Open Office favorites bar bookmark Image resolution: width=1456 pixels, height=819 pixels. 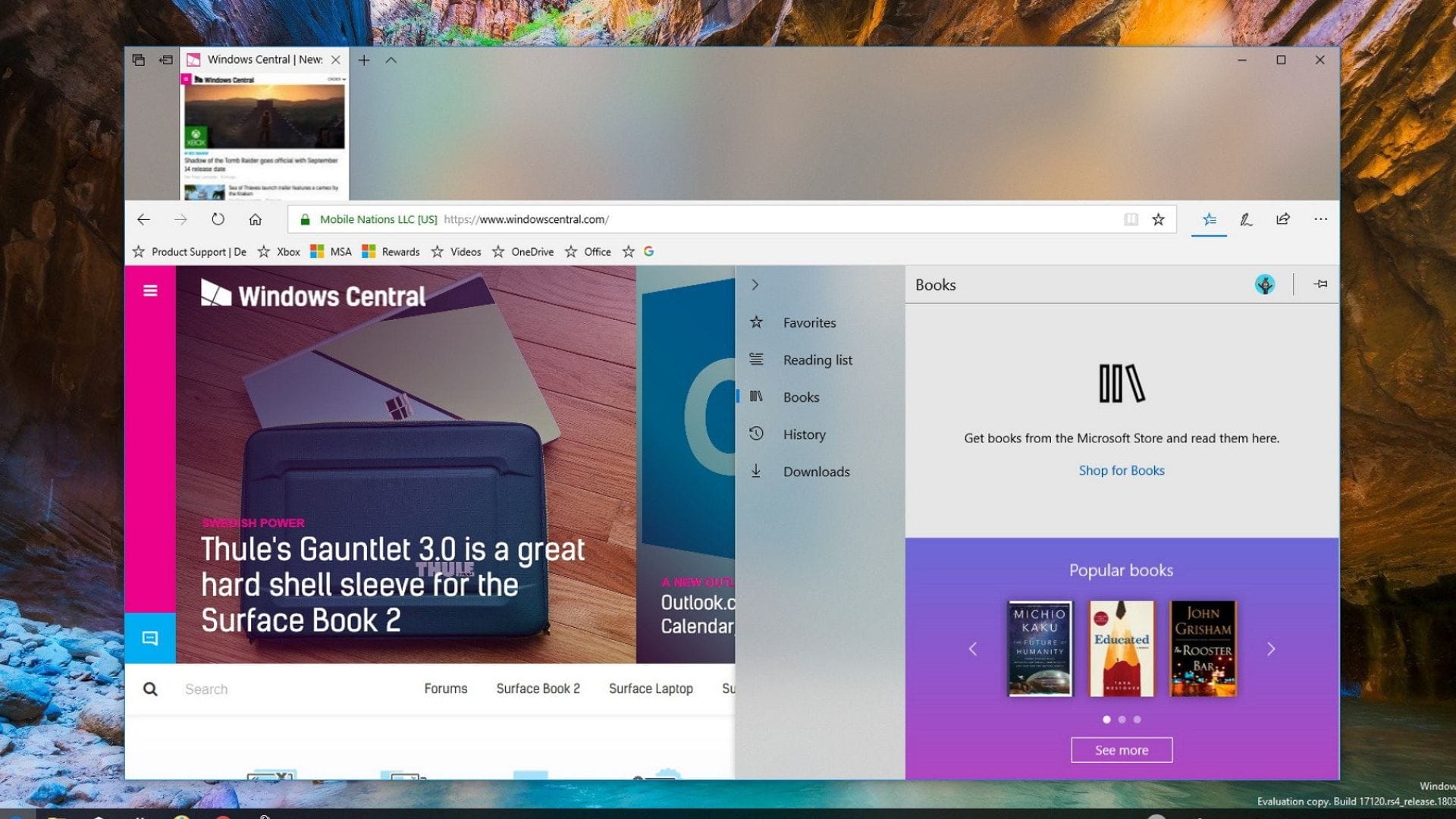point(588,252)
